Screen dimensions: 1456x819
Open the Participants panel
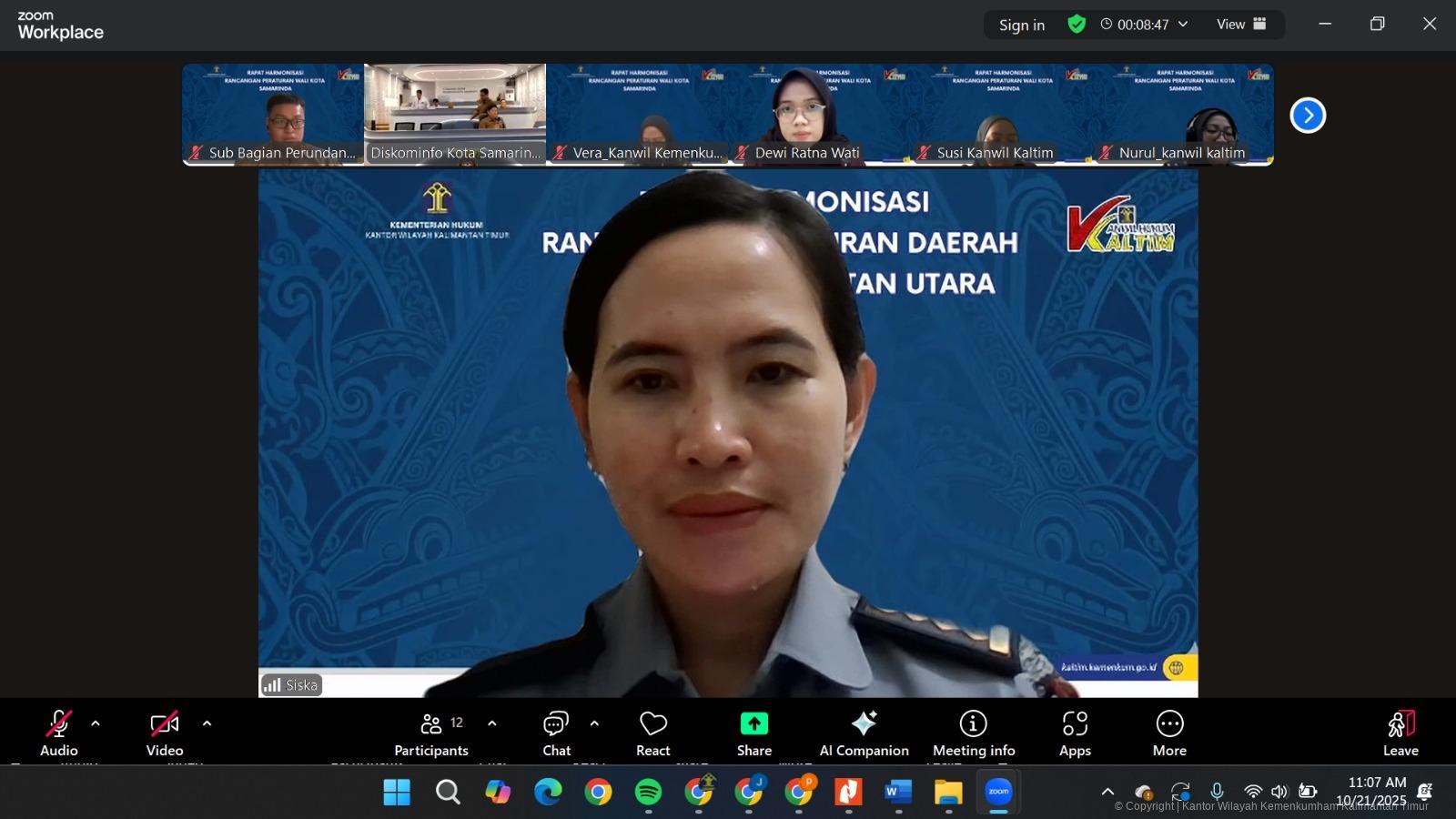[x=431, y=733]
